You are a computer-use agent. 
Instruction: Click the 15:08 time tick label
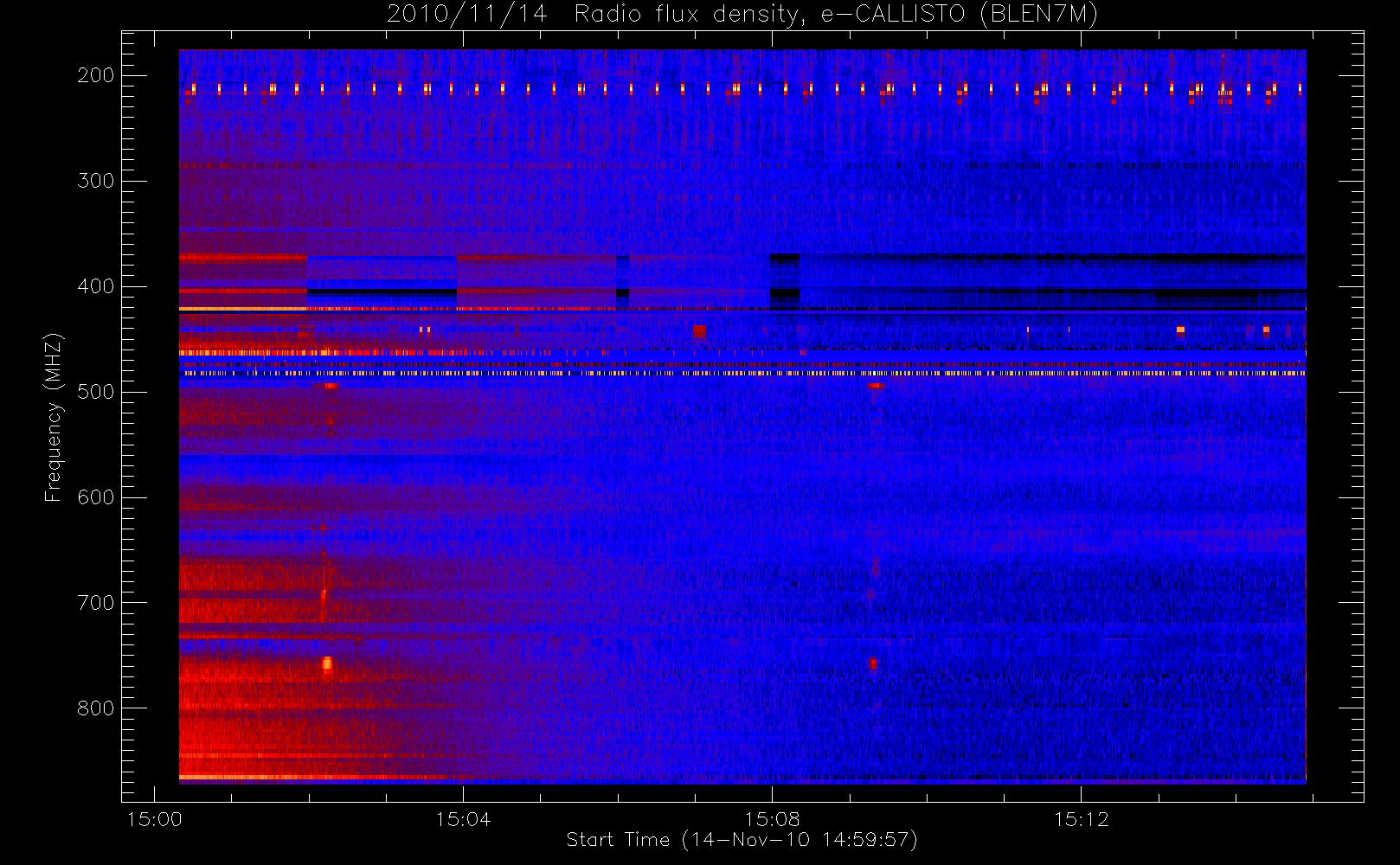(772, 819)
